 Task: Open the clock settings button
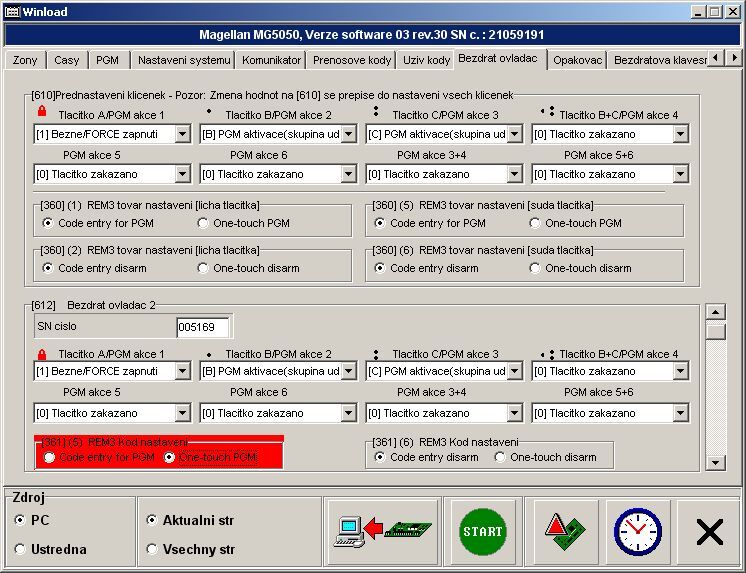point(635,530)
